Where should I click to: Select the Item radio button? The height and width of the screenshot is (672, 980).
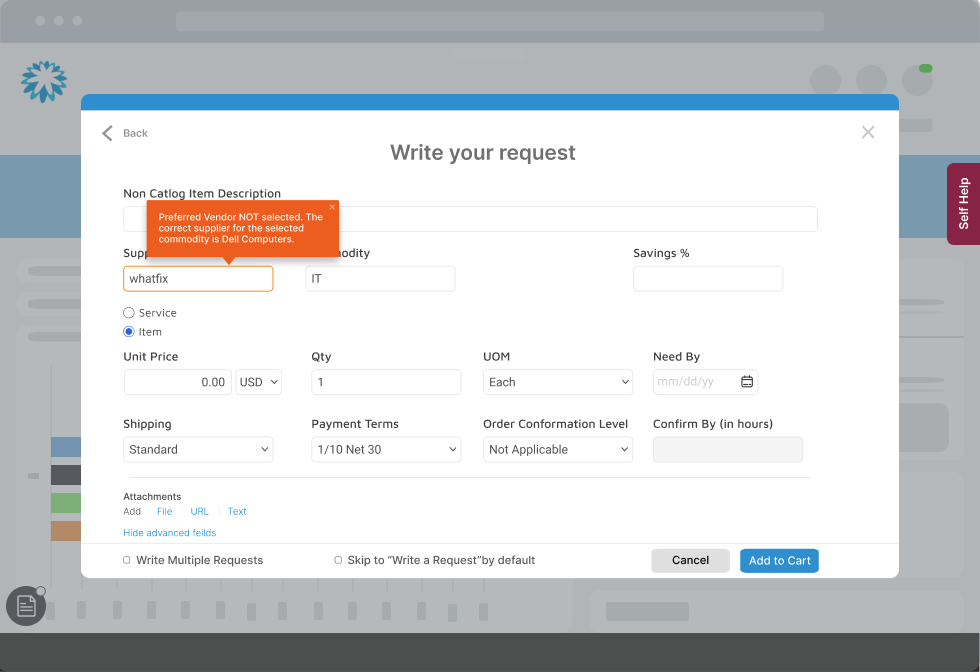tap(129, 331)
